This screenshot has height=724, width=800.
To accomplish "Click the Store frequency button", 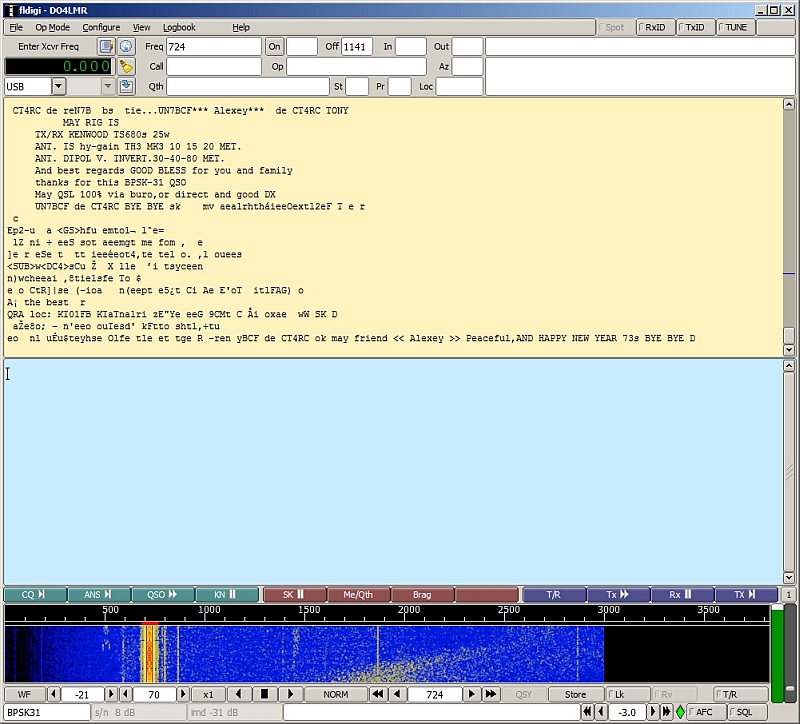I will (x=575, y=694).
